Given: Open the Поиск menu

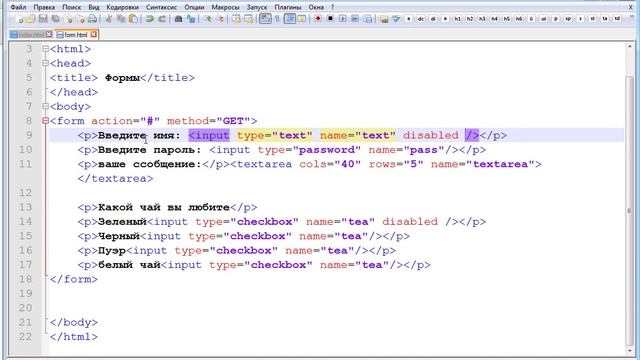Looking at the screenshot, I should pos(71,7).
